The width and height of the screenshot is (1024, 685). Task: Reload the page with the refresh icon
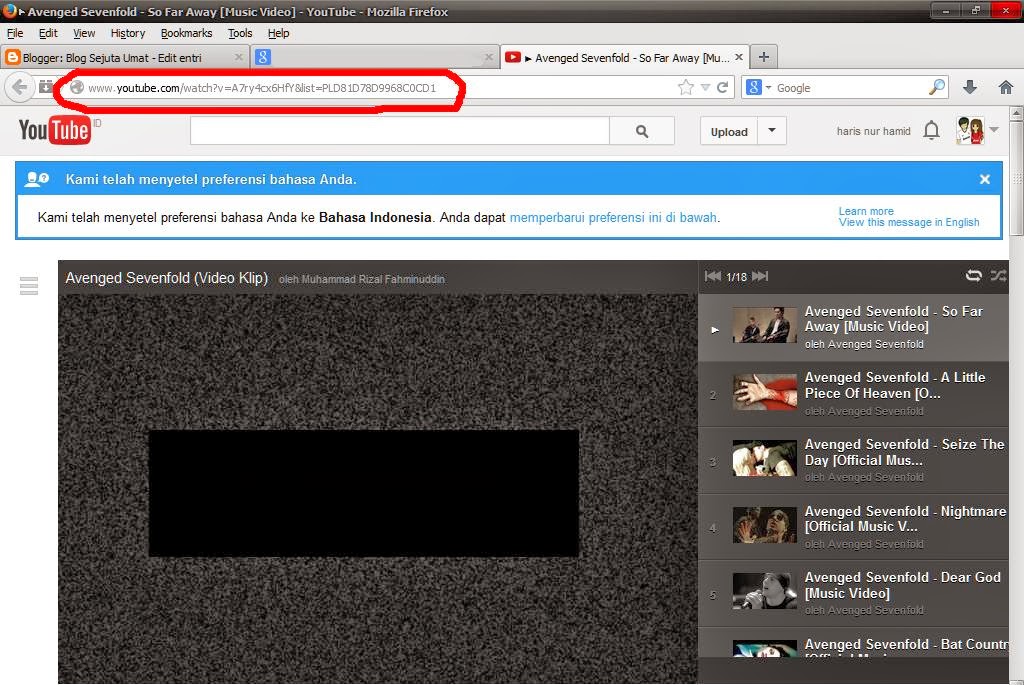point(722,88)
